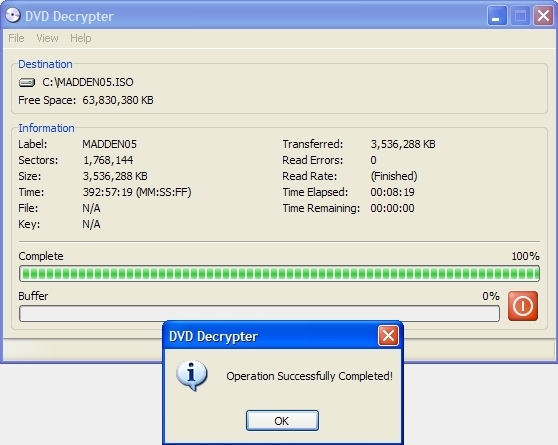Open the Help menu
The height and width of the screenshot is (445, 558).
pyautogui.click(x=81, y=38)
